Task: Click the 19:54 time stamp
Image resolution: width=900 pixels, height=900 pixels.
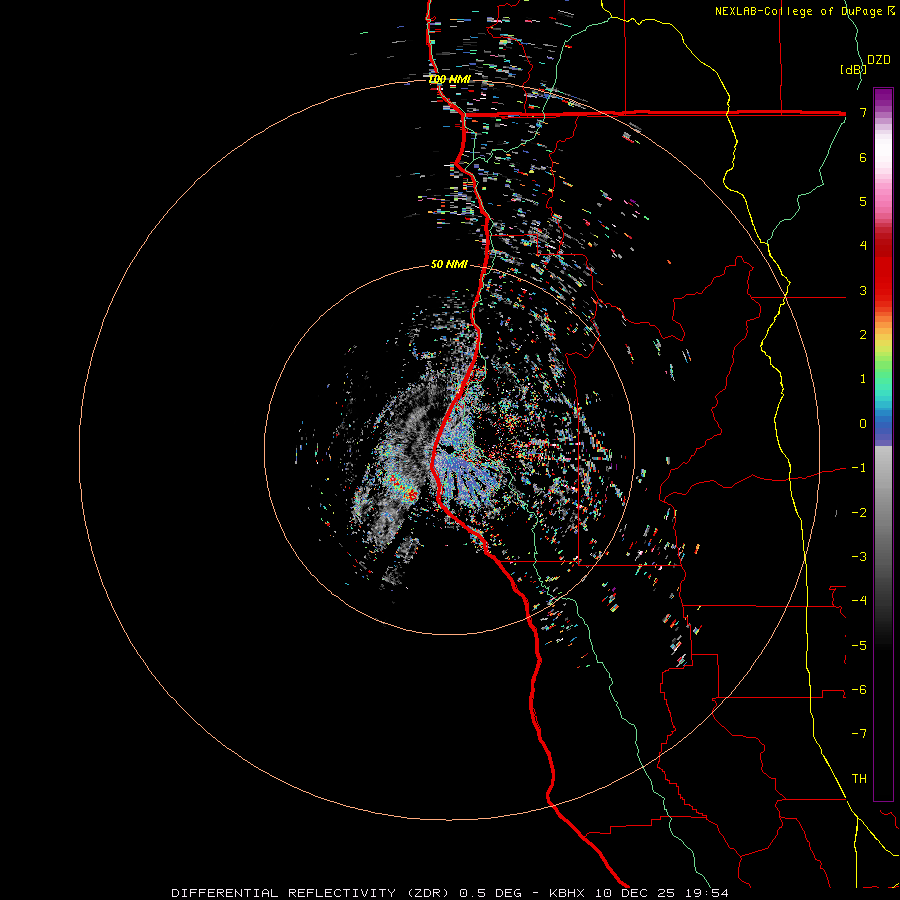Action: 706,893
